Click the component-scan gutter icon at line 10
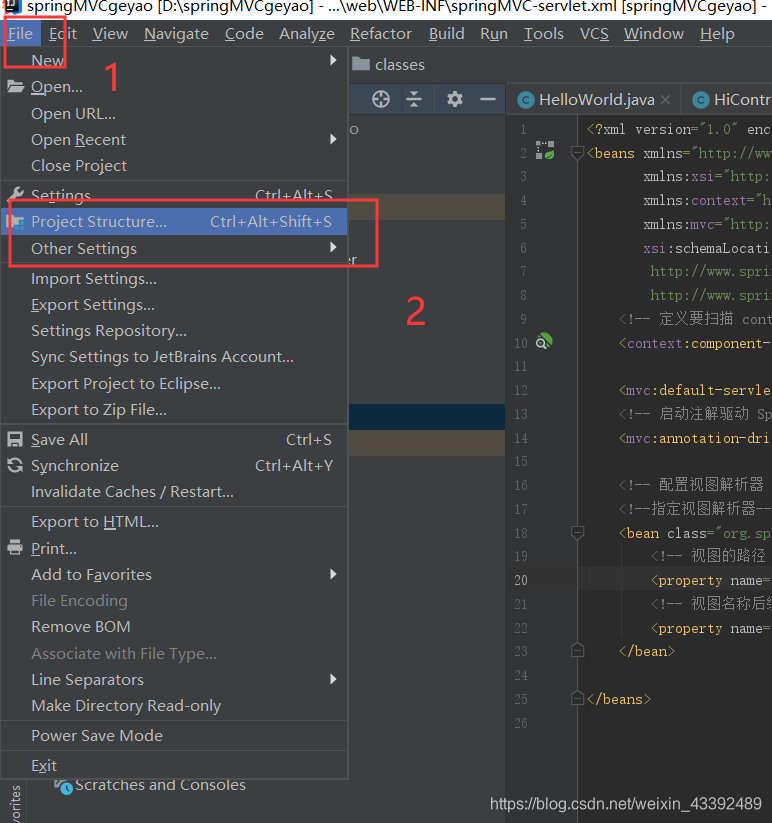The width and height of the screenshot is (772, 823). 544,342
